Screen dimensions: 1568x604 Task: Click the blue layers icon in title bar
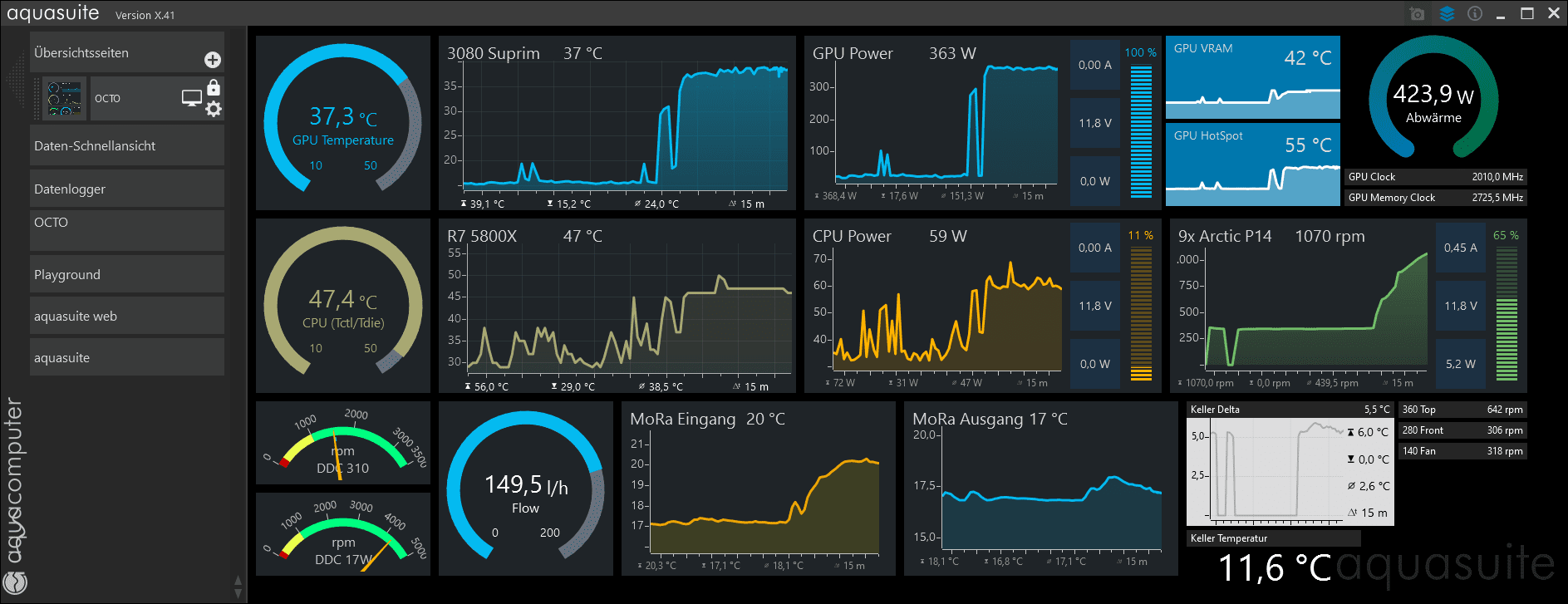(1447, 14)
